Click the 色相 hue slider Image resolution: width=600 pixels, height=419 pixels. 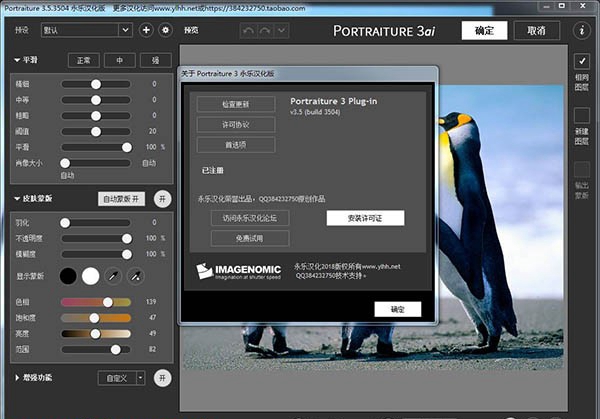click(x=96, y=302)
